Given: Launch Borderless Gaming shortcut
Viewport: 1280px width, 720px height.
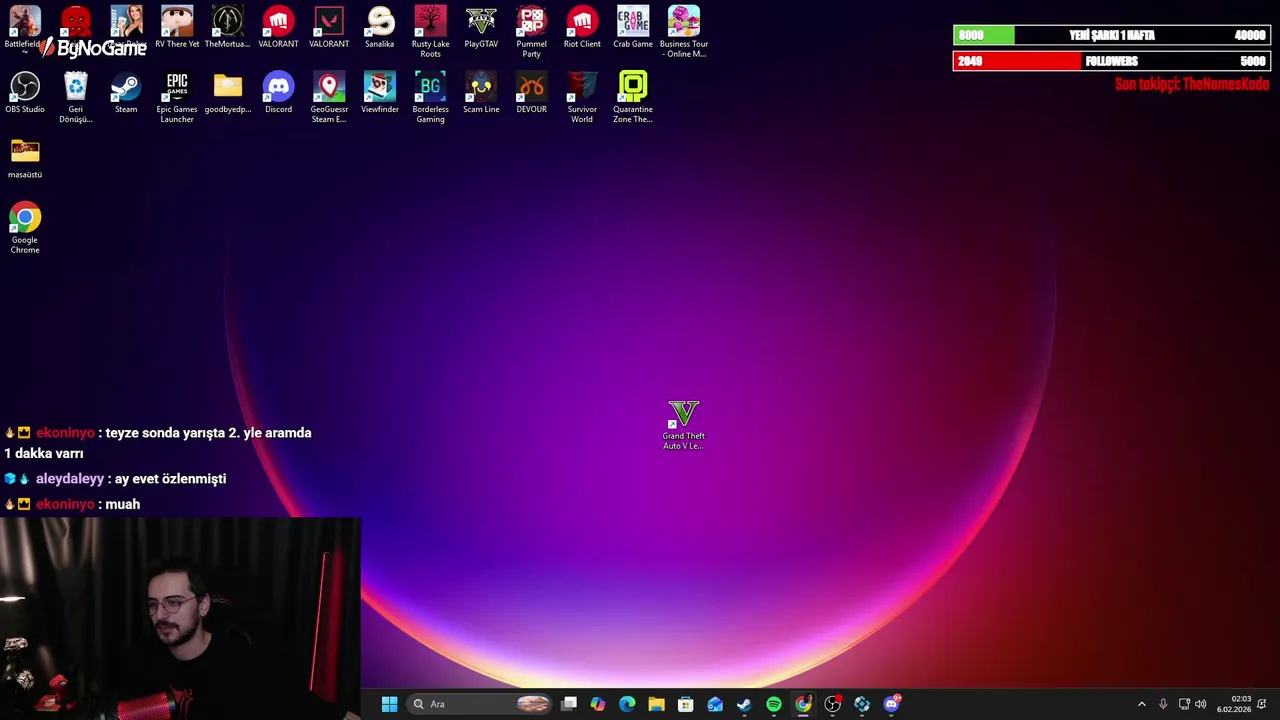Looking at the screenshot, I should coord(430,97).
